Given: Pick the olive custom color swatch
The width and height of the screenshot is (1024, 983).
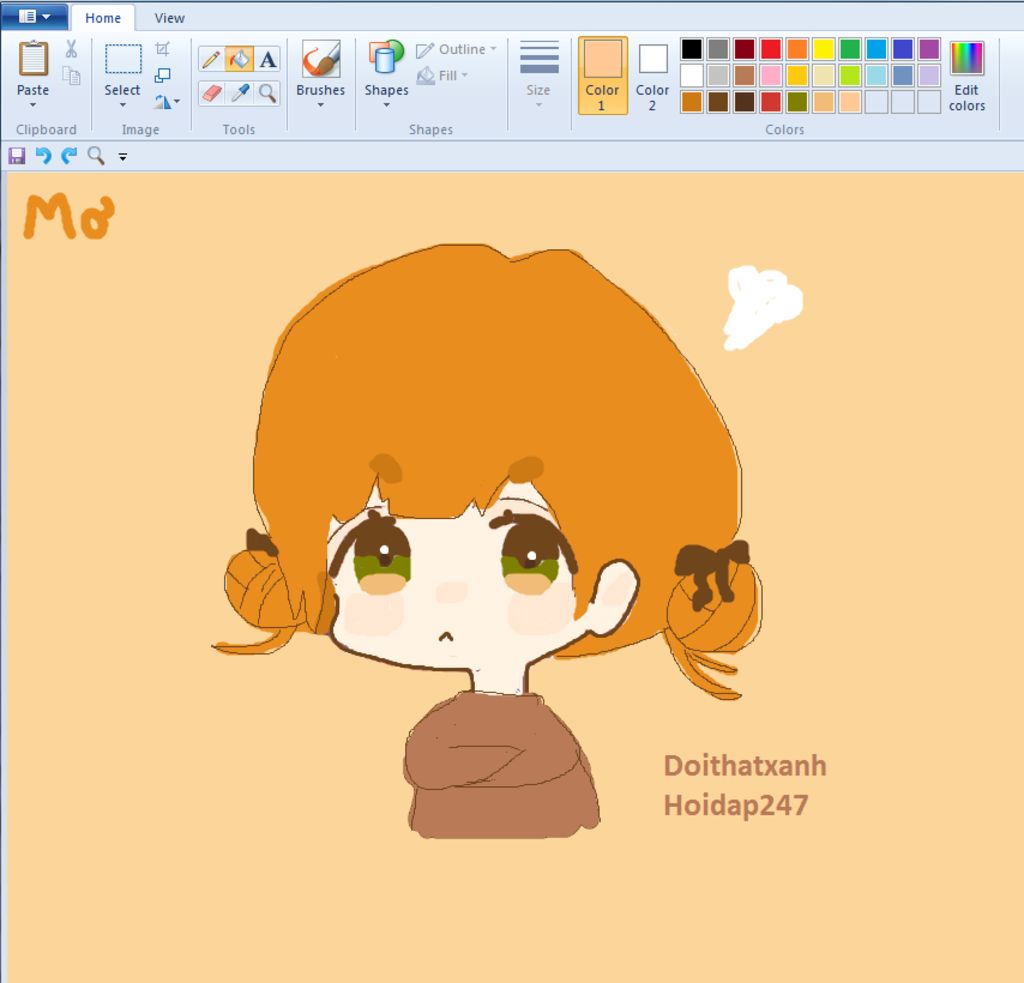Looking at the screenshot, I should (x=797, y=102).
